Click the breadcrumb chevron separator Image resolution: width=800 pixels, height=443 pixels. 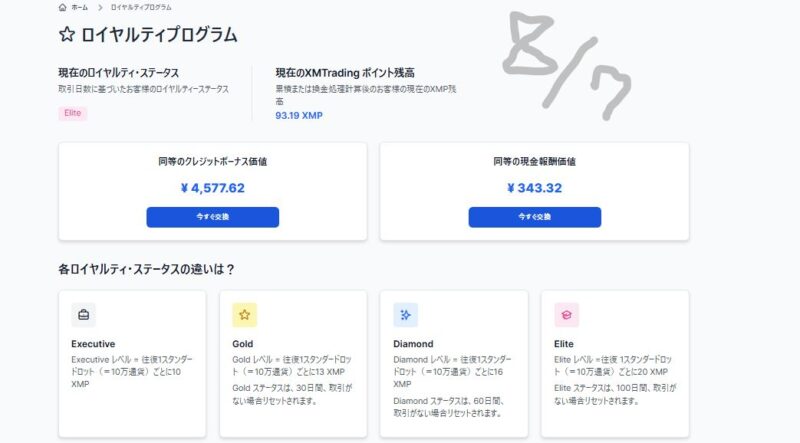[100, 8]
